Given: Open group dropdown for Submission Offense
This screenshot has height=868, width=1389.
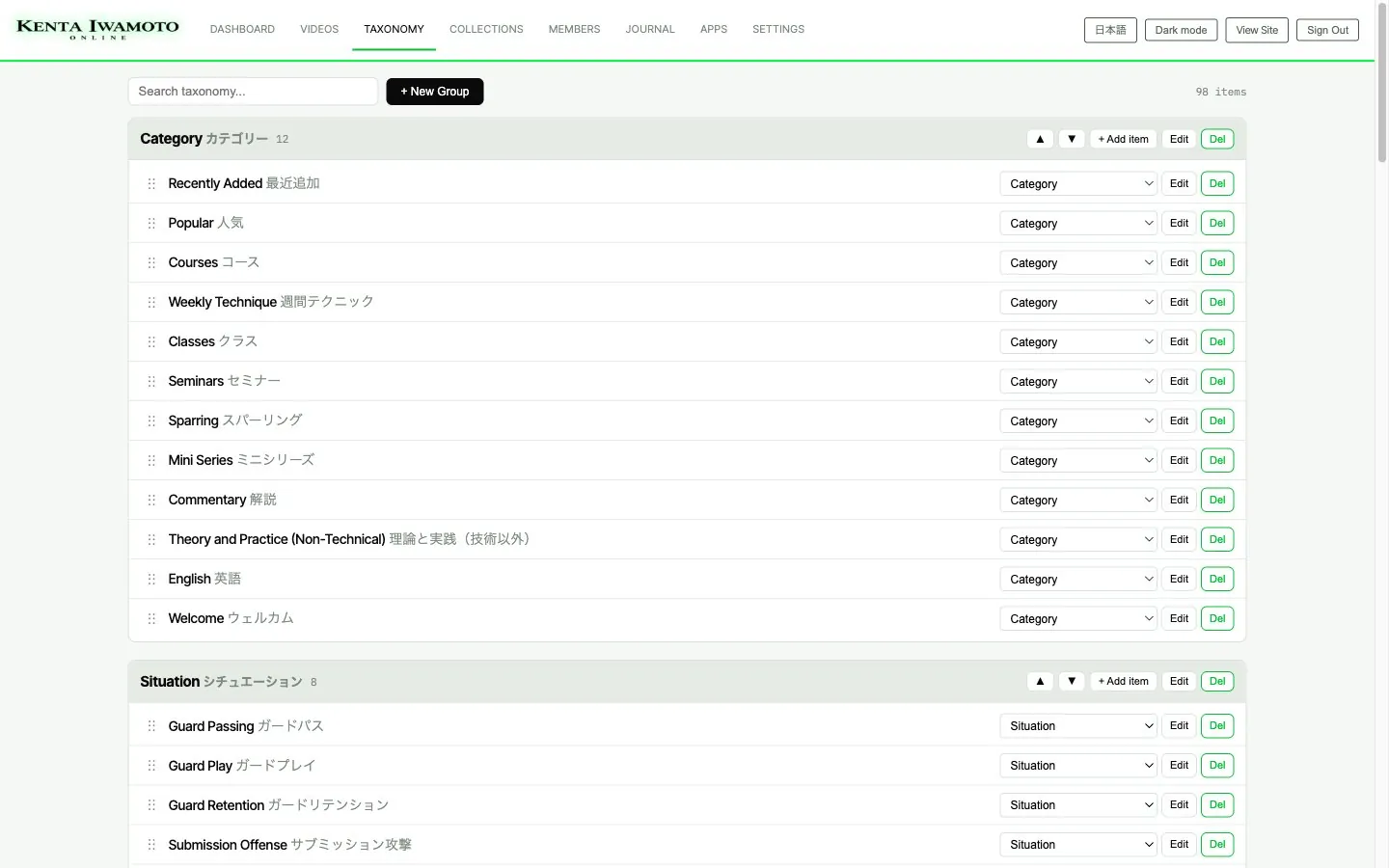Looking at the screenshot, I should tap(1077, 844).
